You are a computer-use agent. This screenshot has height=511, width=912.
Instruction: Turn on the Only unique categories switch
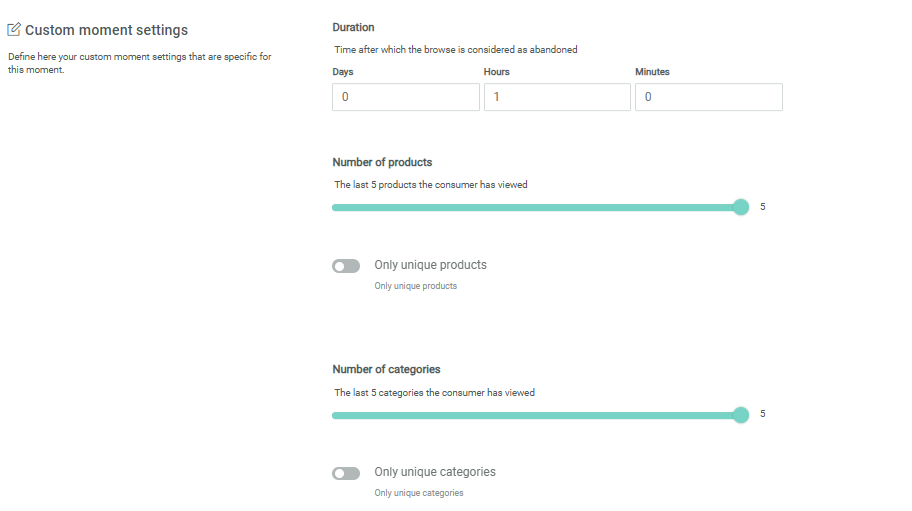346,473
